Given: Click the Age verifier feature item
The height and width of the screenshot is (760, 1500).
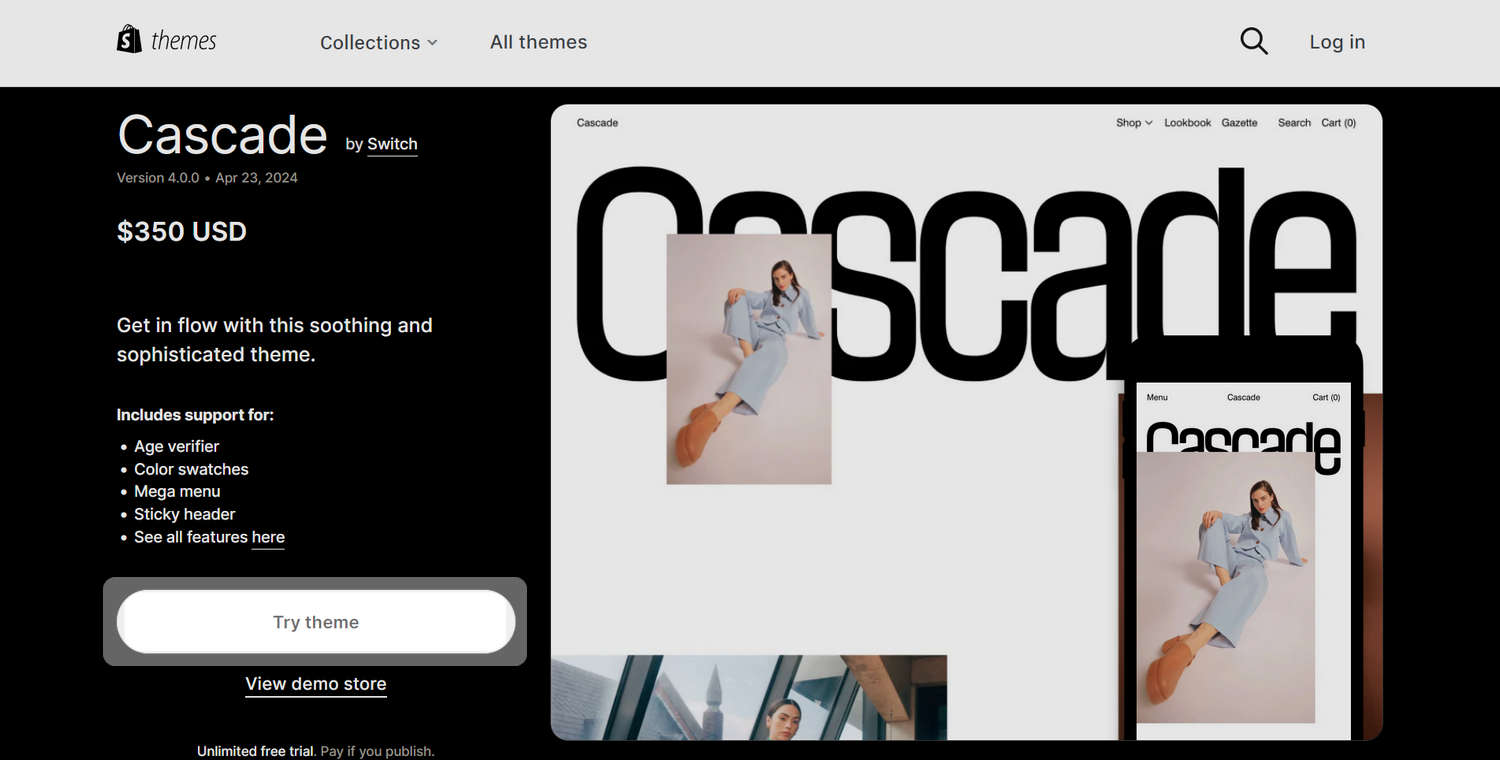Looking at the screenshot, I should tap(177, 446).
